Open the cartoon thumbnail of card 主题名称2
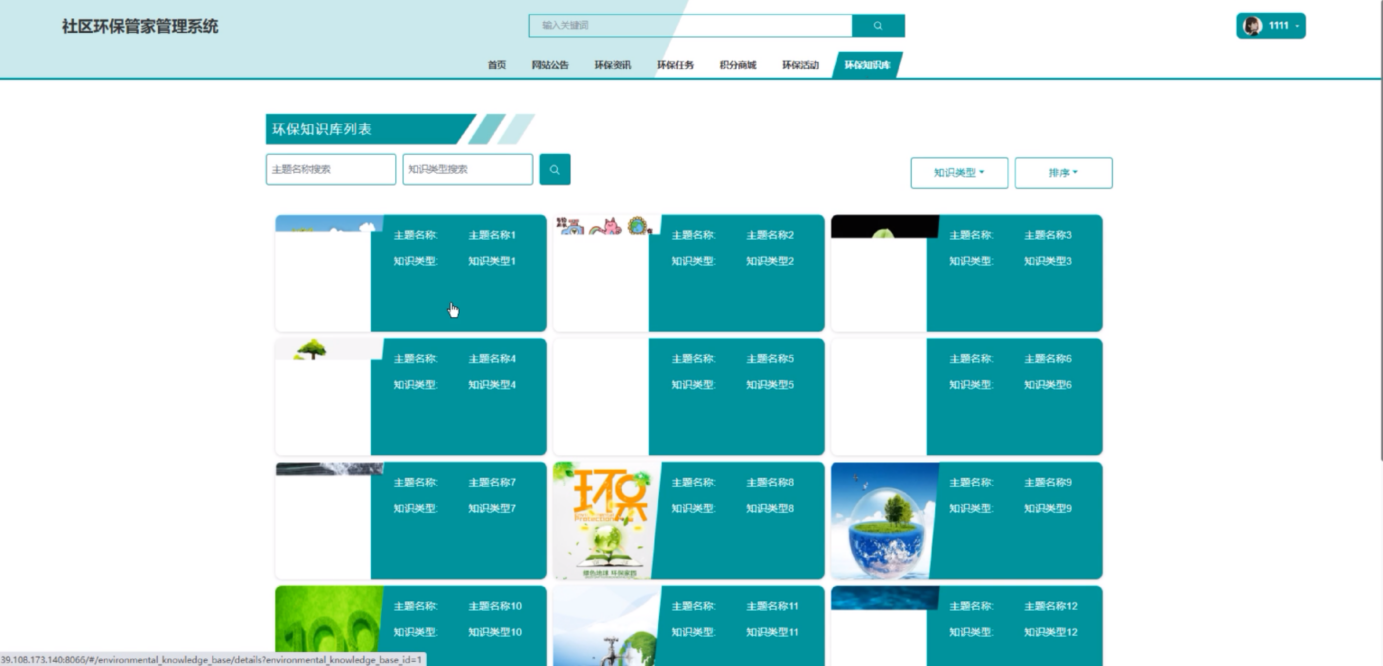 click(x=606, y=225)
